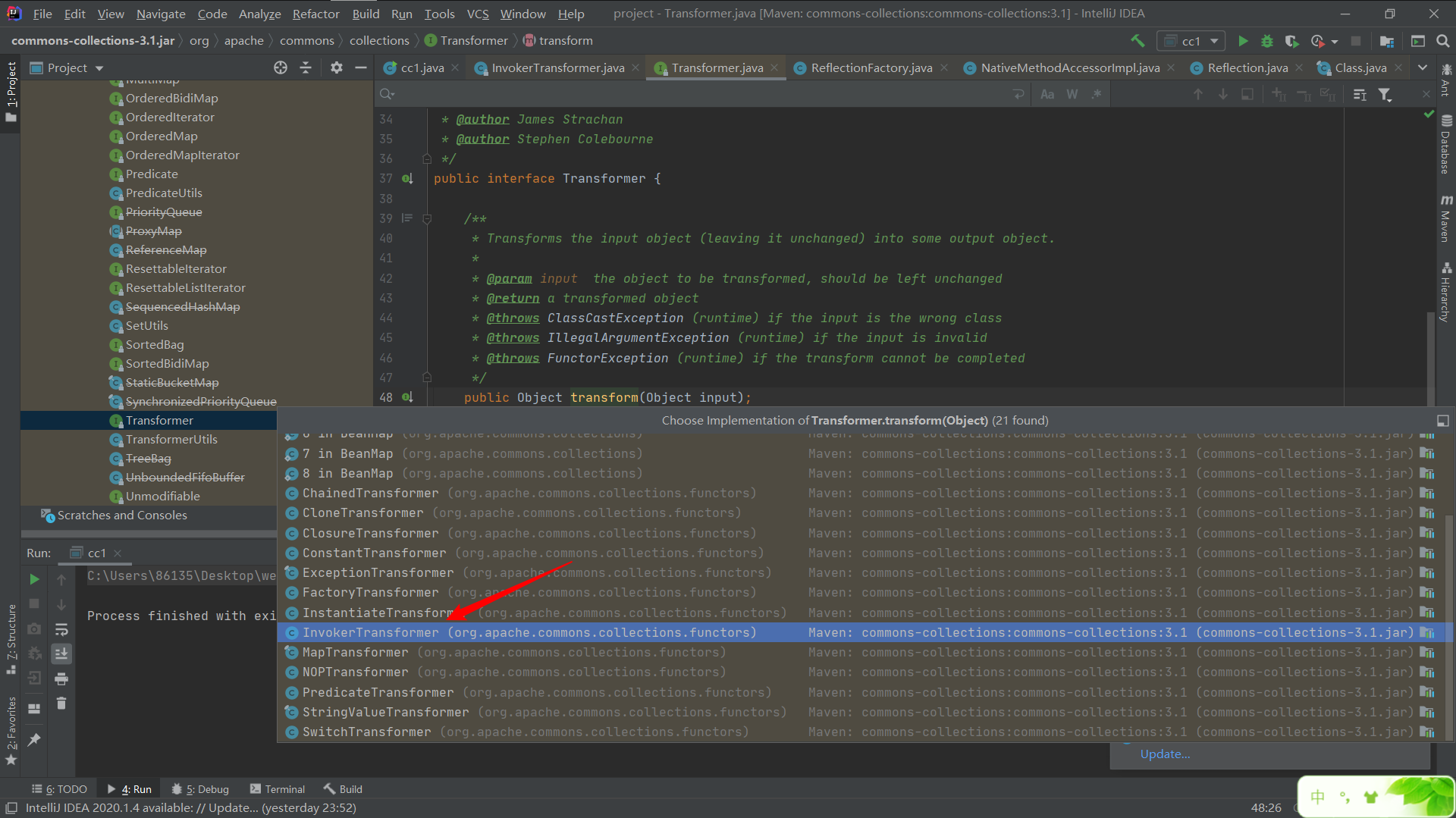Toggle Regex (.*) option in search bar
The width and height of the screenshot is (1456, 818).
(1097, 94)
